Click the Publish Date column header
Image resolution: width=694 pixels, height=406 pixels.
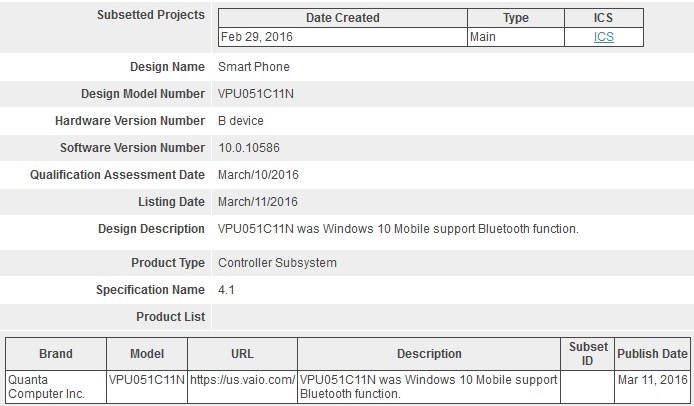(x=652, y=354)
